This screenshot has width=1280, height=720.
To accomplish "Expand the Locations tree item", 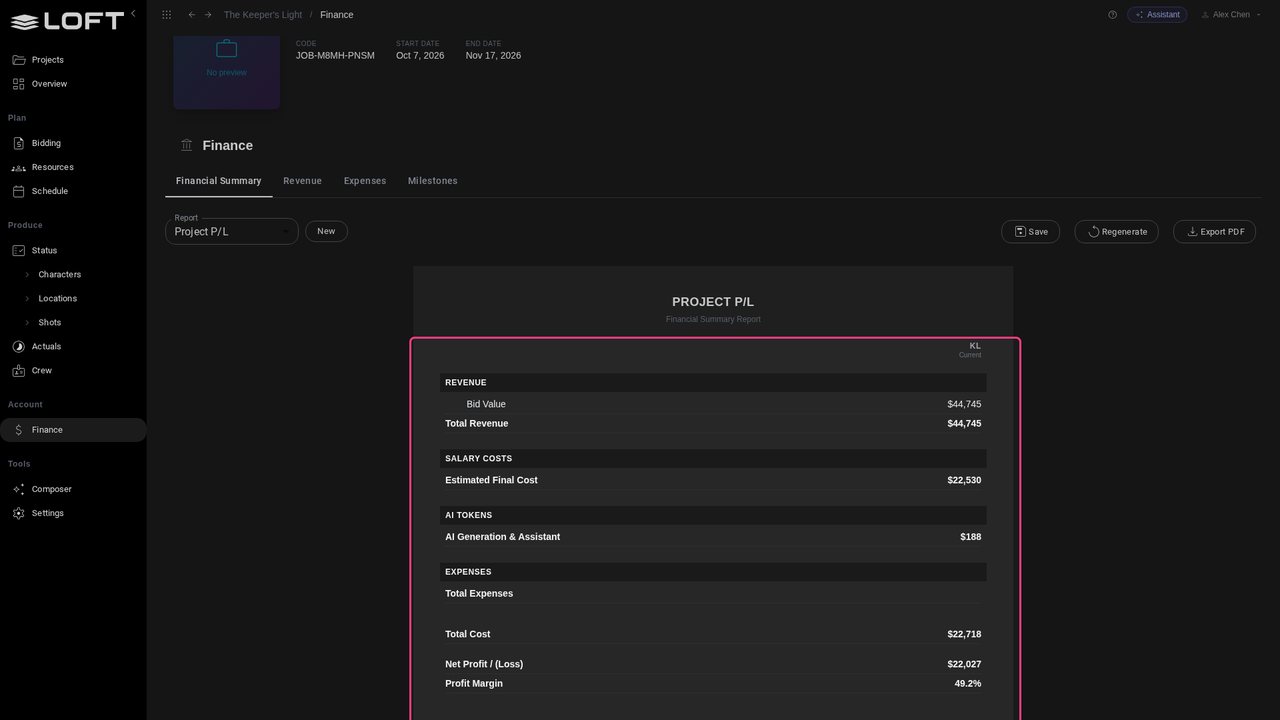I will pos(27,299).
